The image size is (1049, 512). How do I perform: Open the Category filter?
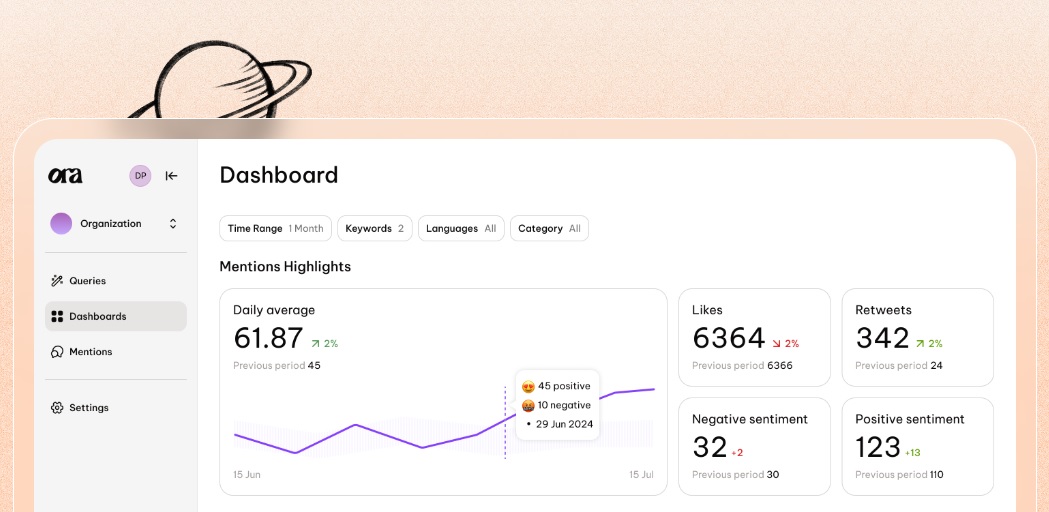[549, 228]
